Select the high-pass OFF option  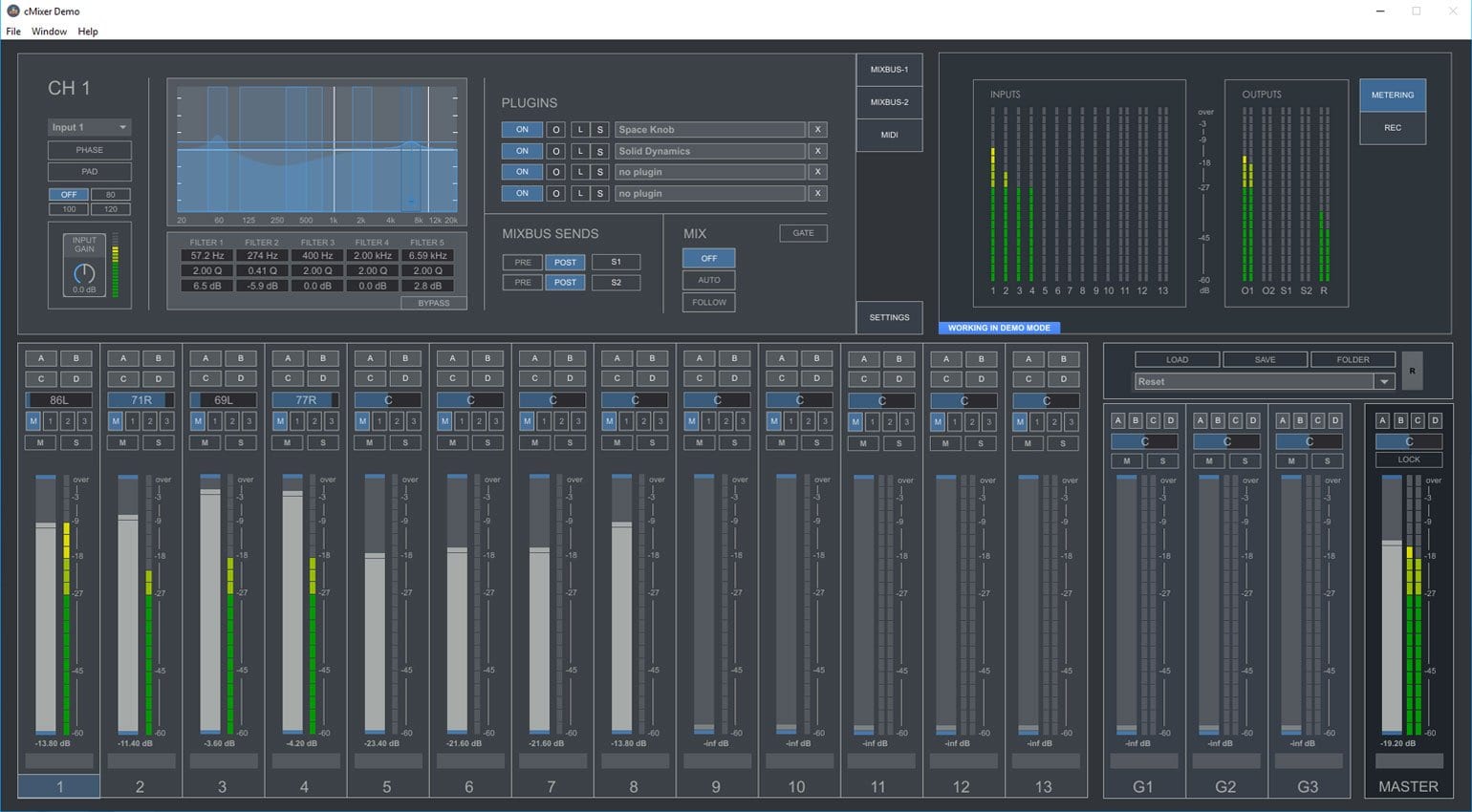(69, 195)
